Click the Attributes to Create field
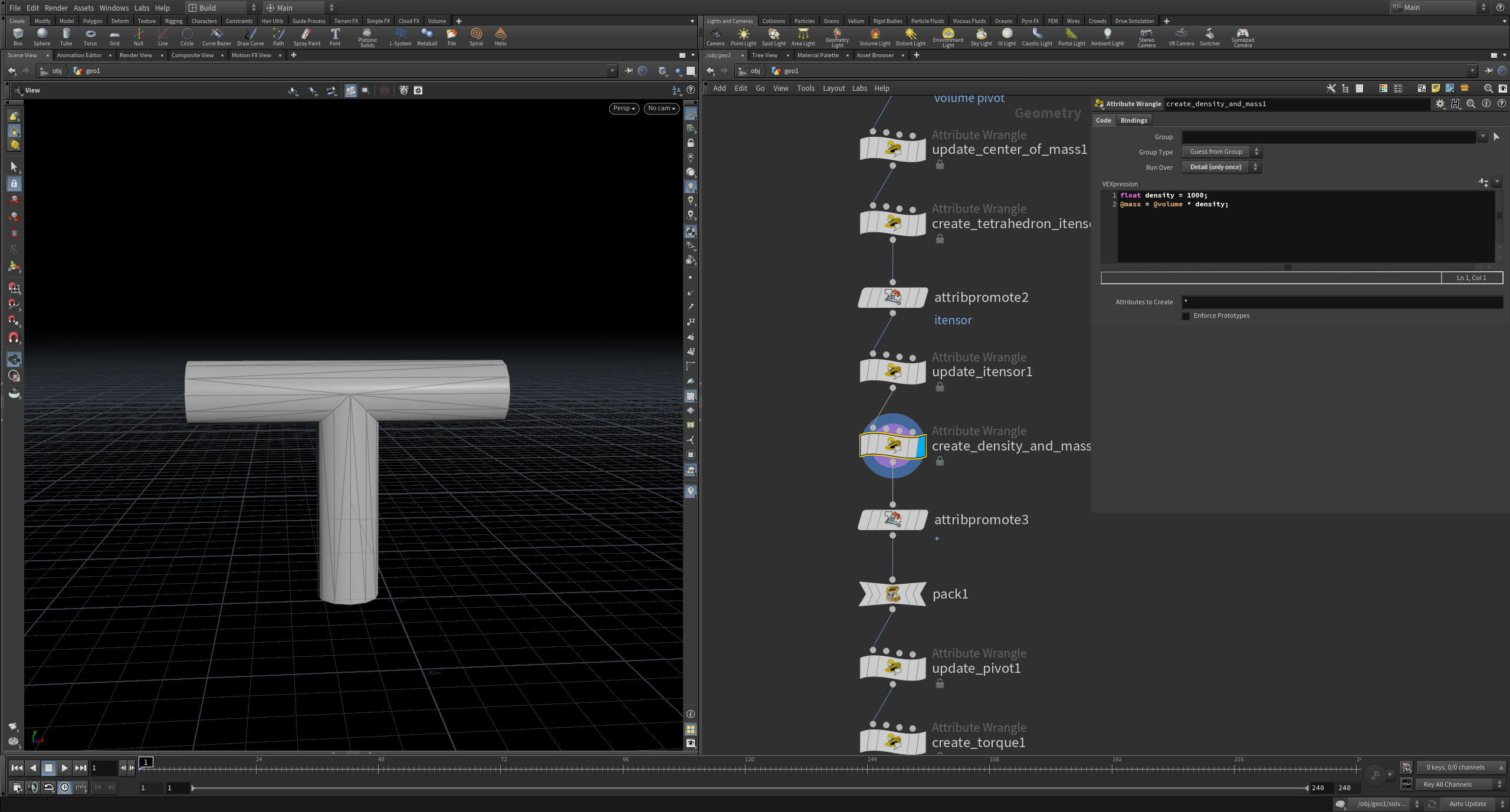1510x812 pixels. (1341, 302)
